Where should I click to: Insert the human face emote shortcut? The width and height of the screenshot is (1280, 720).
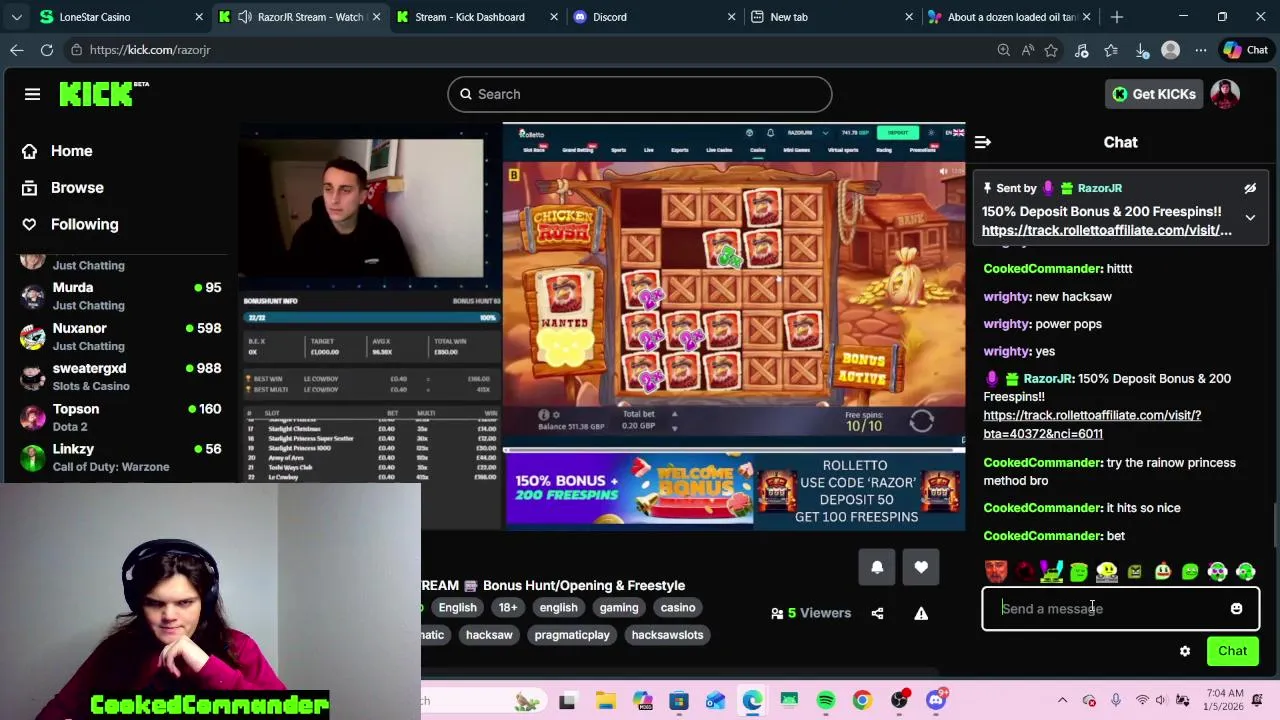click(x=996, y=571)
